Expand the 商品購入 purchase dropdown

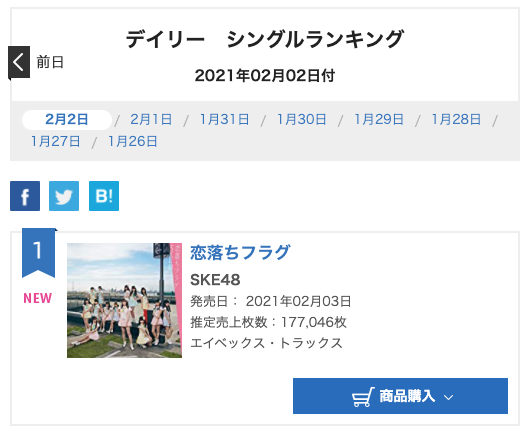point(400,396)
